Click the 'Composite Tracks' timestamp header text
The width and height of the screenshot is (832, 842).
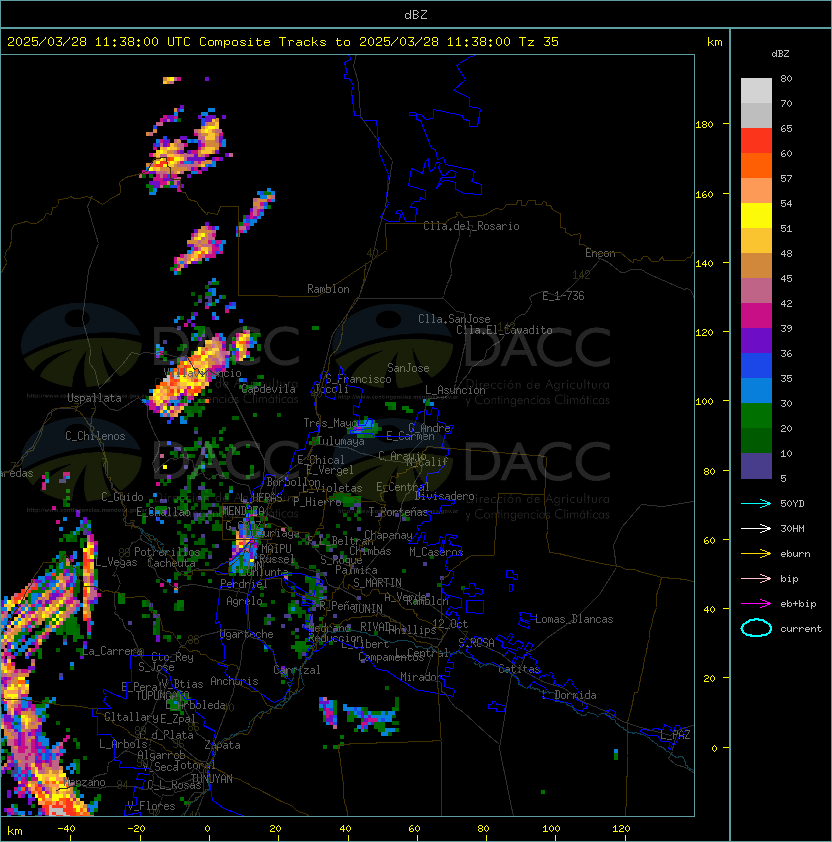[283, 42]
